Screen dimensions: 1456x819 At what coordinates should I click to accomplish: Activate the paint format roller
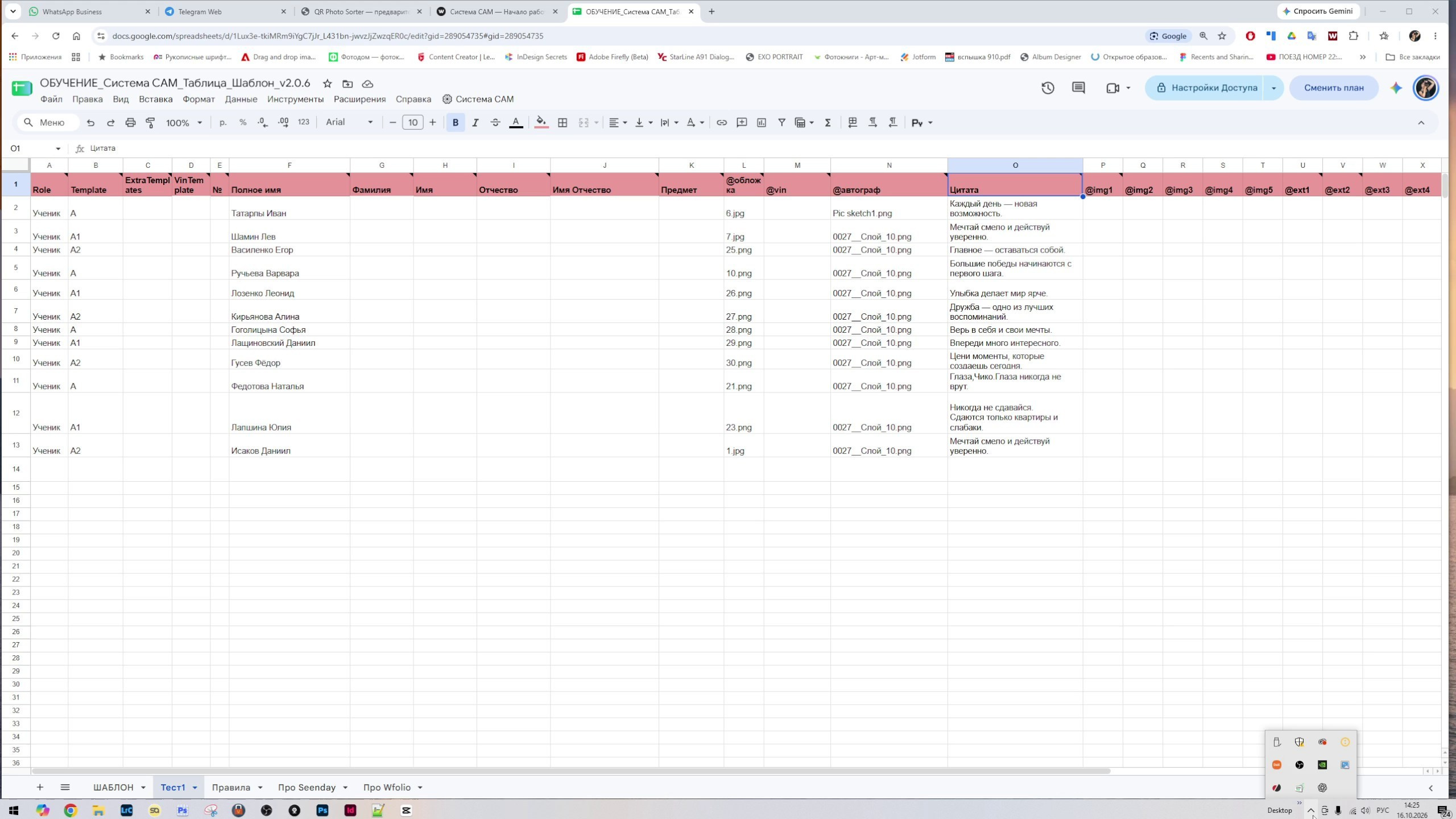pos(150,122)
